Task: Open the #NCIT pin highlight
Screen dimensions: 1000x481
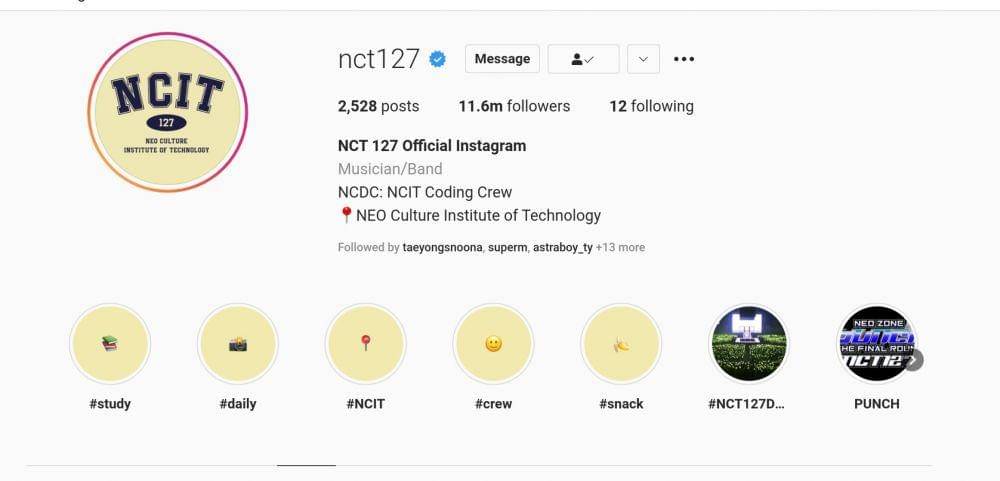Action: click(365, 344)
